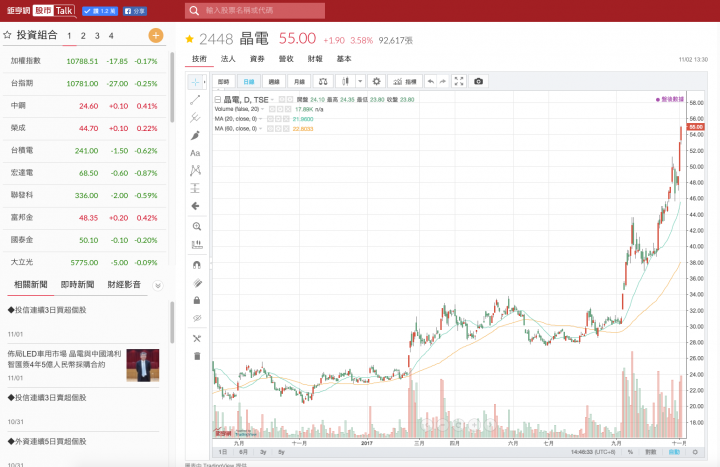This screenshot has width=720, height=467.
Task: Toggle magnet mode on chart
Action: click(197, 265)
